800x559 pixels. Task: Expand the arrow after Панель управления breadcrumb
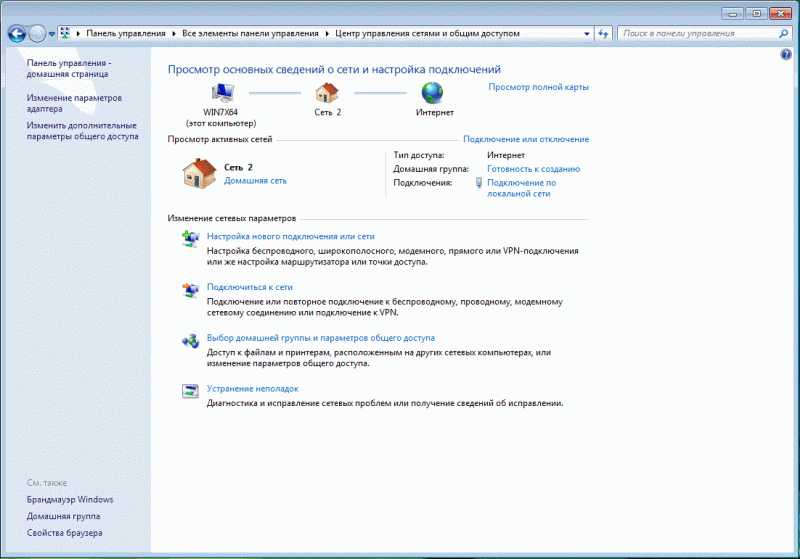coord(174,33)
